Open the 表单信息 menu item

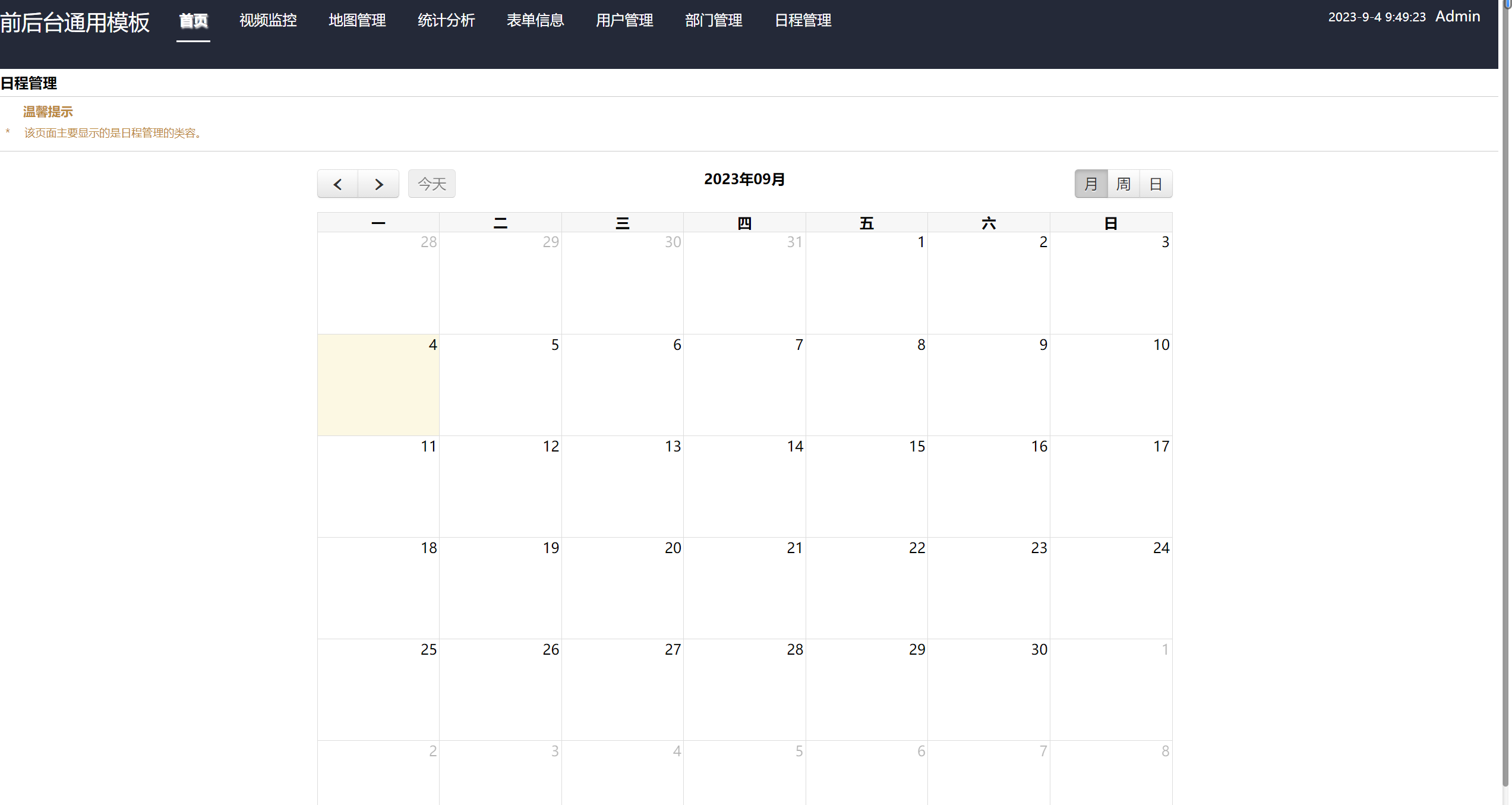coord(535,21)
